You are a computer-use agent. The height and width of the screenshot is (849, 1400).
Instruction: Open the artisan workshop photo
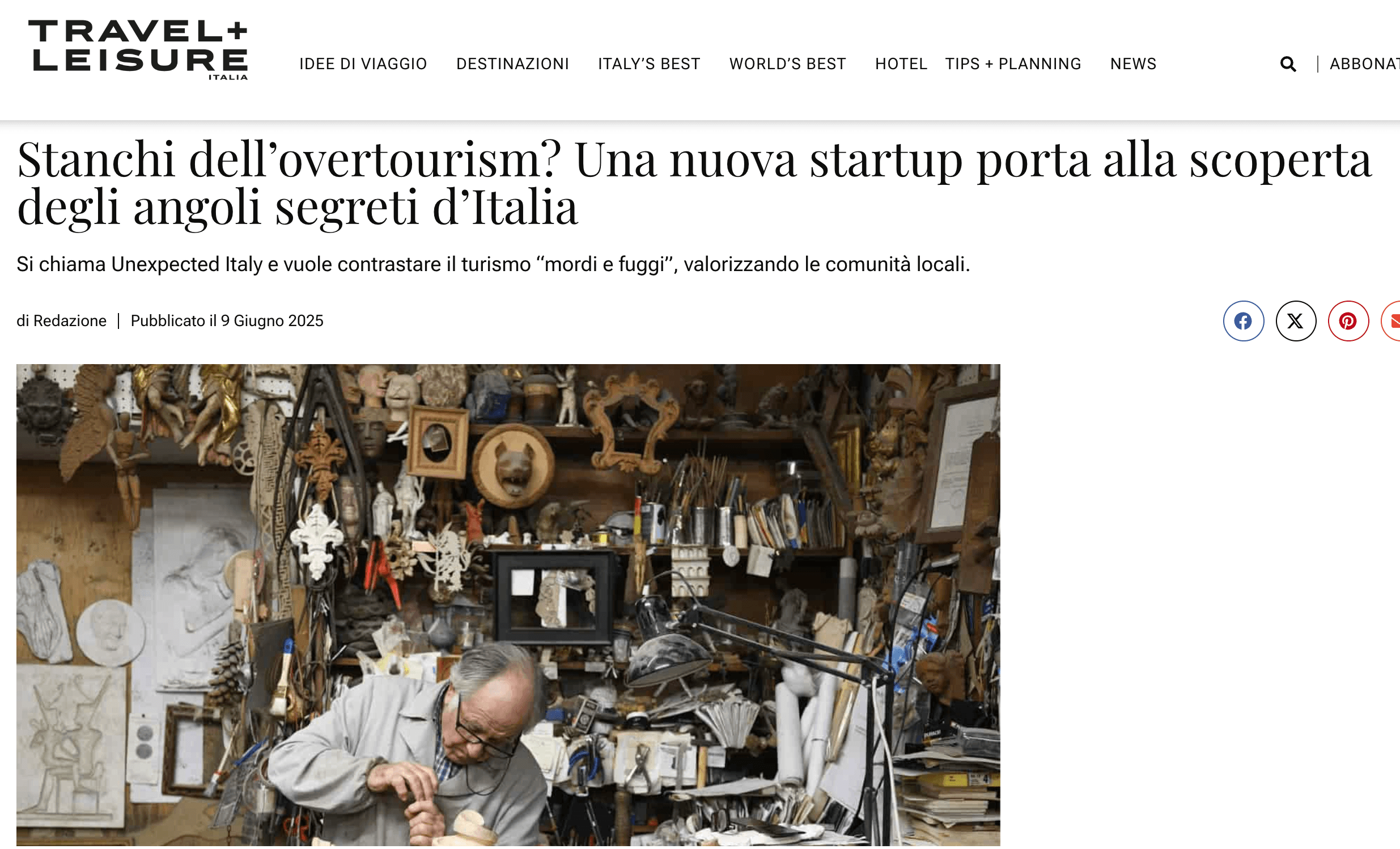[x=508, y=606]
